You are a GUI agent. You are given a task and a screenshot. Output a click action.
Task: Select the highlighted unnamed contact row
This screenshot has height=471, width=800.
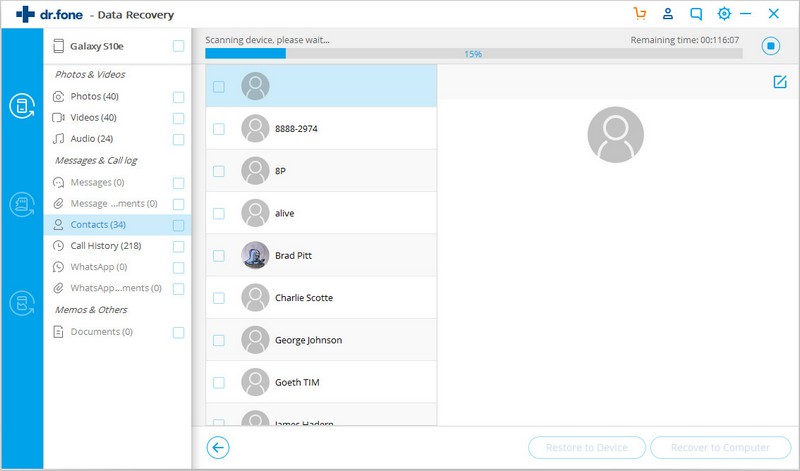[321, 86]
